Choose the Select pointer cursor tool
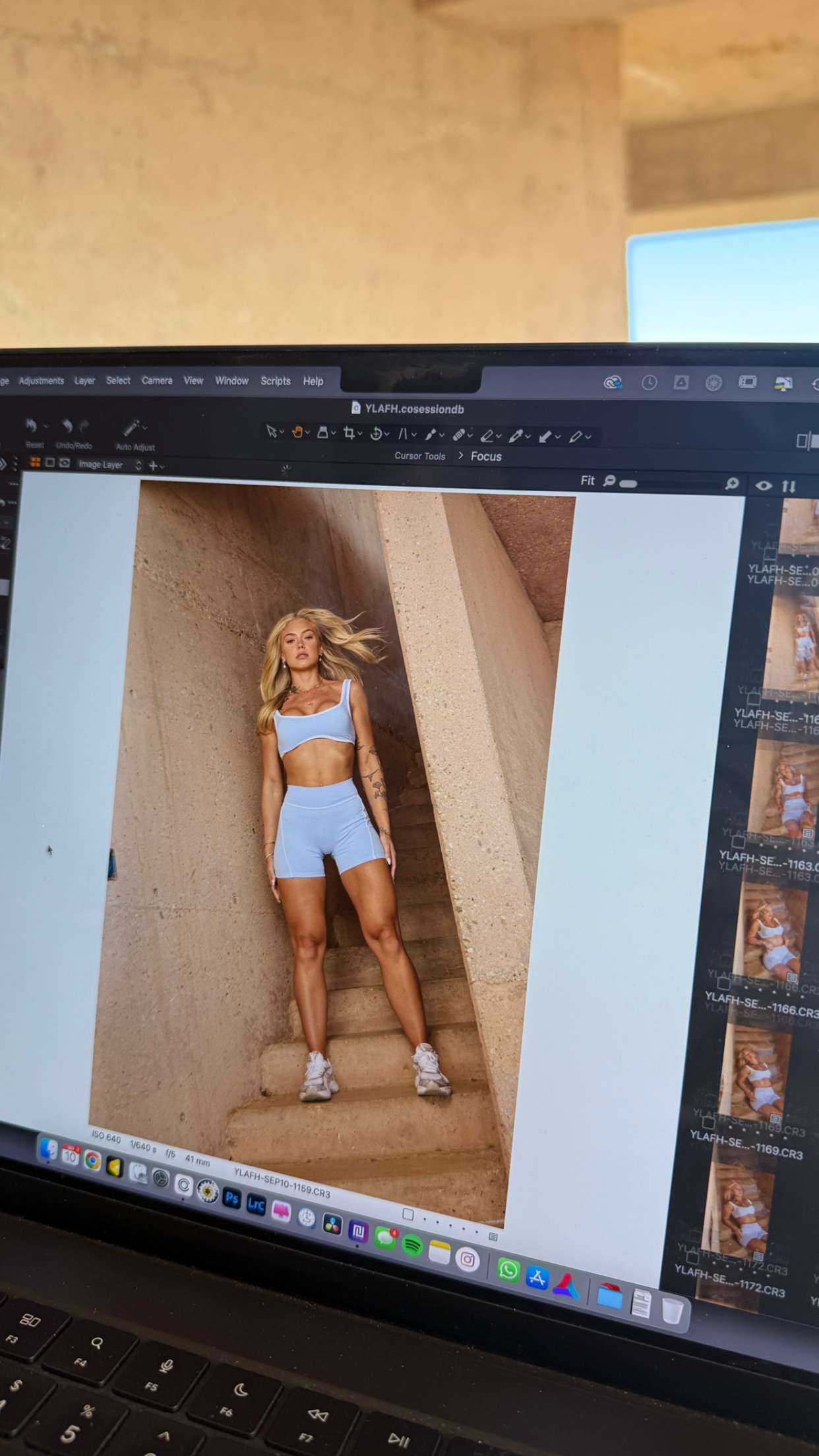This screenshot has height=1456, width=819. pyautogui.click(x=271, y=431)
